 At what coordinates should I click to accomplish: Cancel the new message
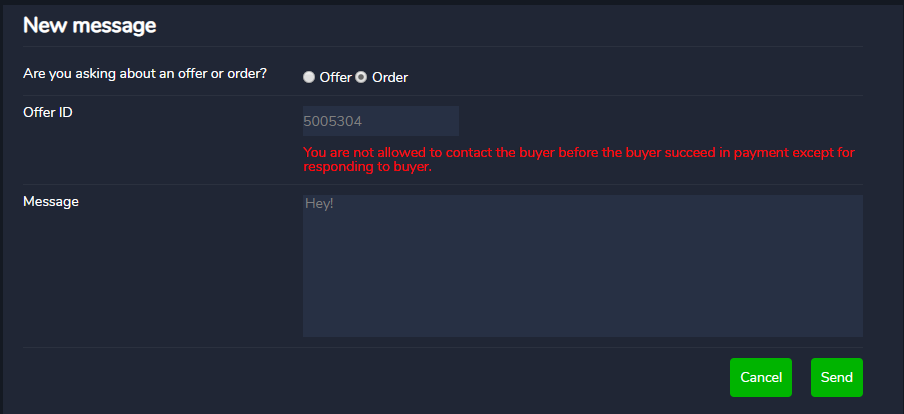pos(761,378)
